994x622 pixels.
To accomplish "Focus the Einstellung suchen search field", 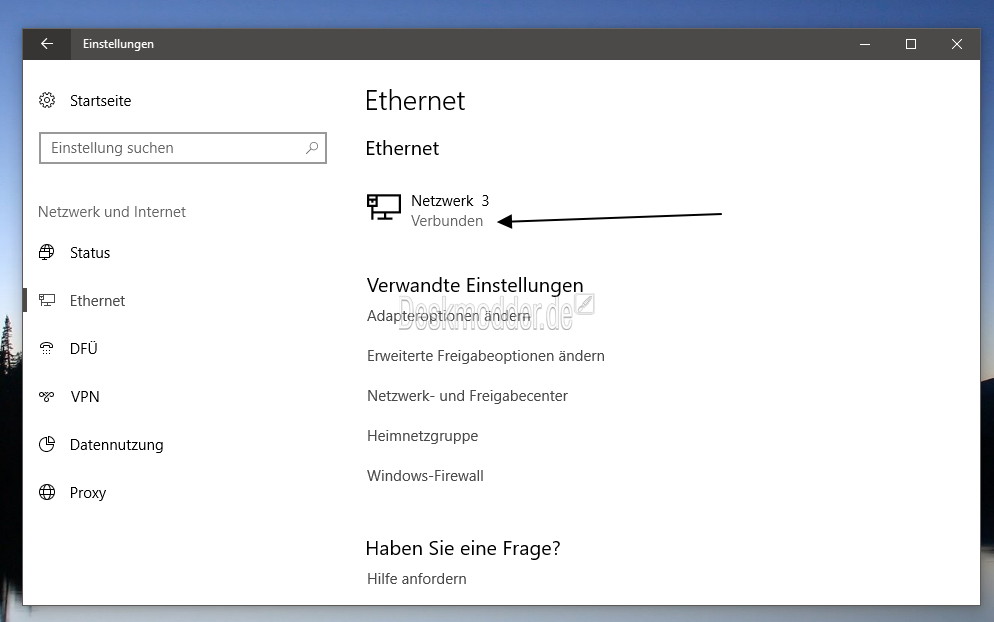I will [183, 148].
